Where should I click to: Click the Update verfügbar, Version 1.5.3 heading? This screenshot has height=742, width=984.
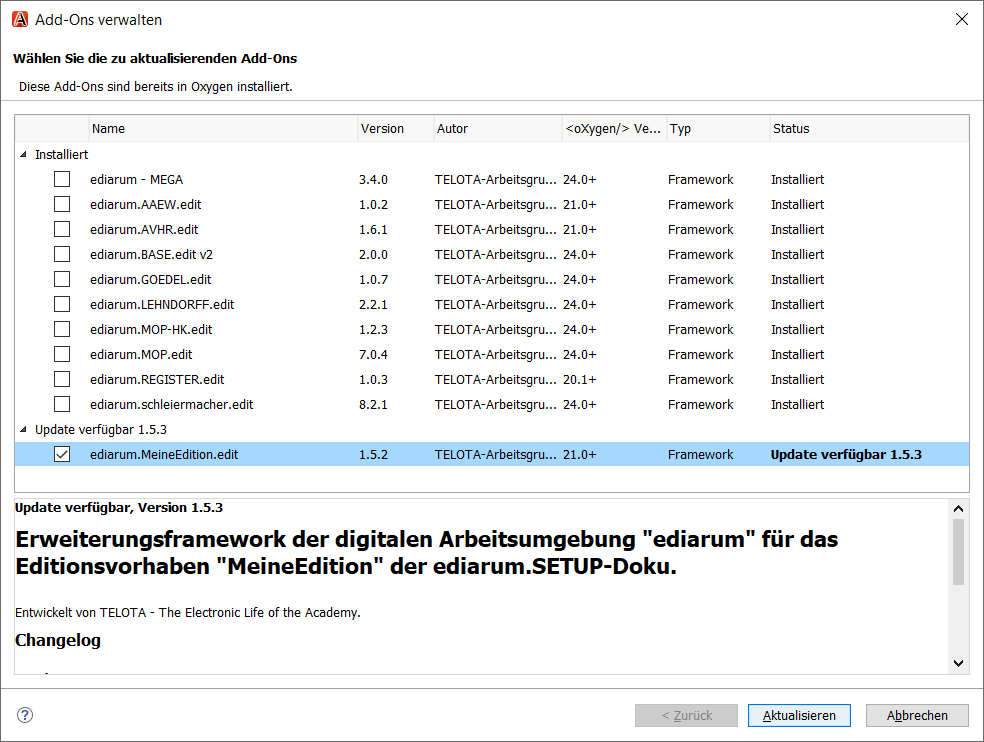[119, 507]
